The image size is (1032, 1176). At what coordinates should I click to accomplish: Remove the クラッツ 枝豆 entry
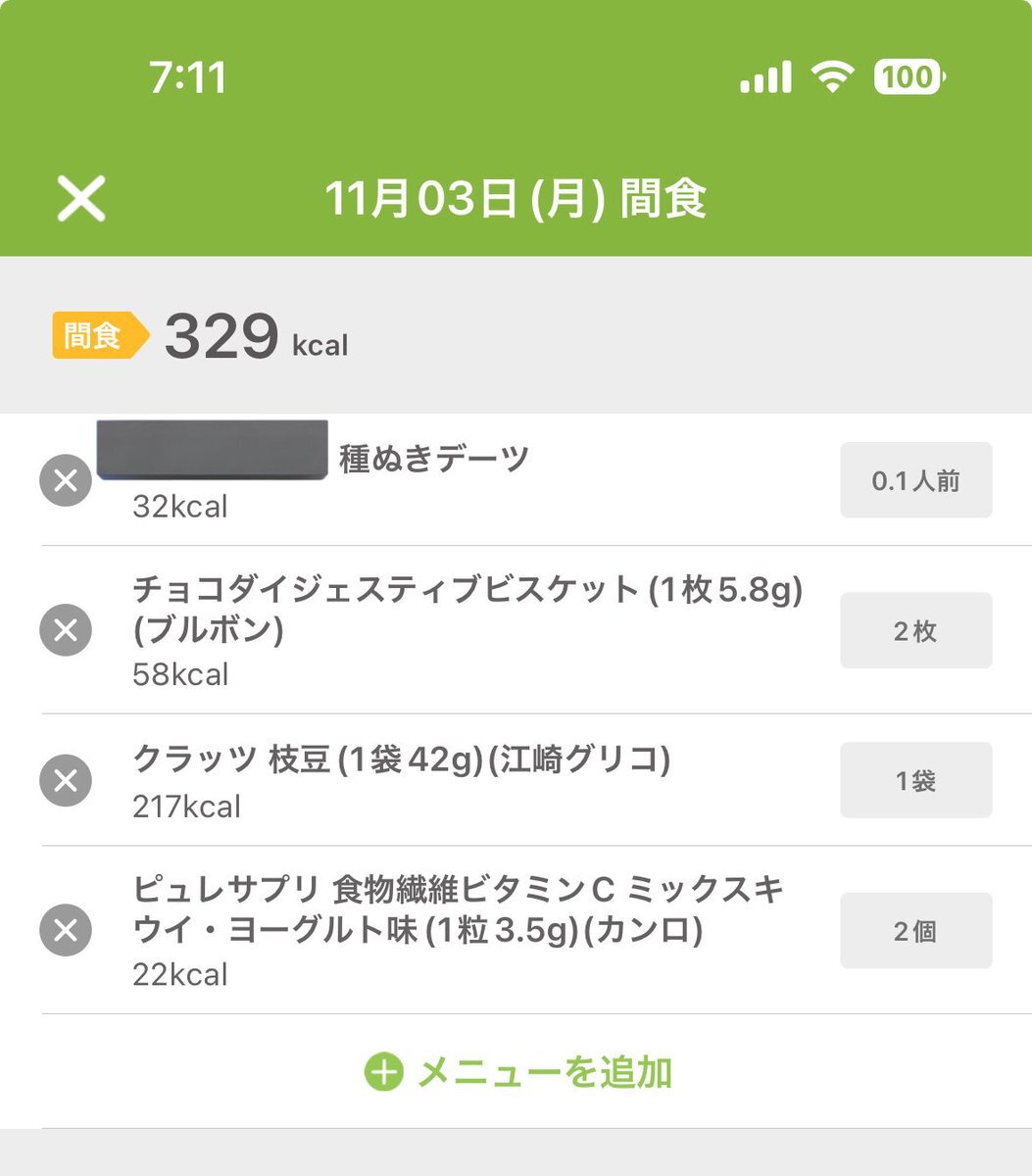coord(66,781)
